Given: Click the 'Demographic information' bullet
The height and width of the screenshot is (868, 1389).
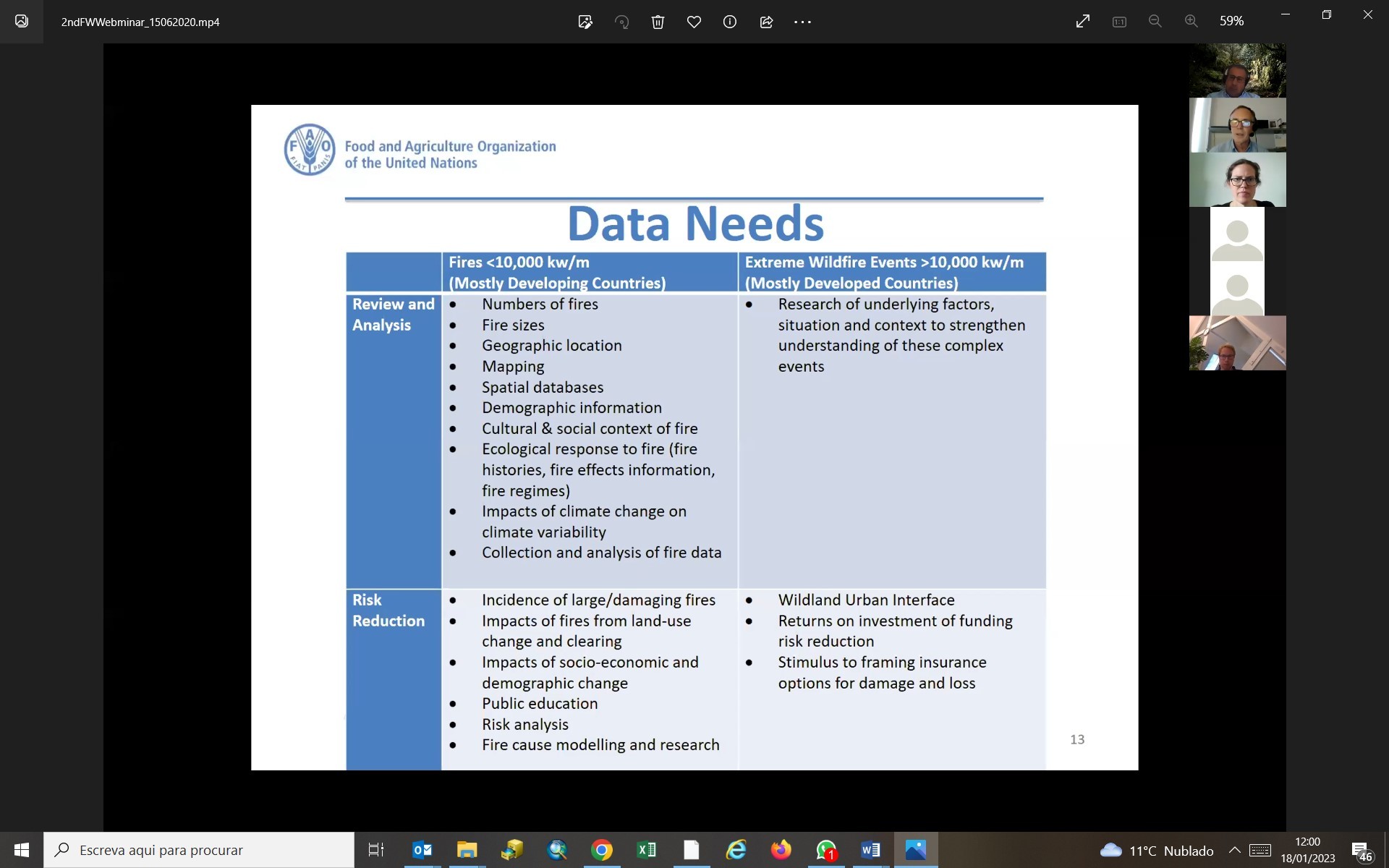Looking at the screenshot, I should coord(572,408).
